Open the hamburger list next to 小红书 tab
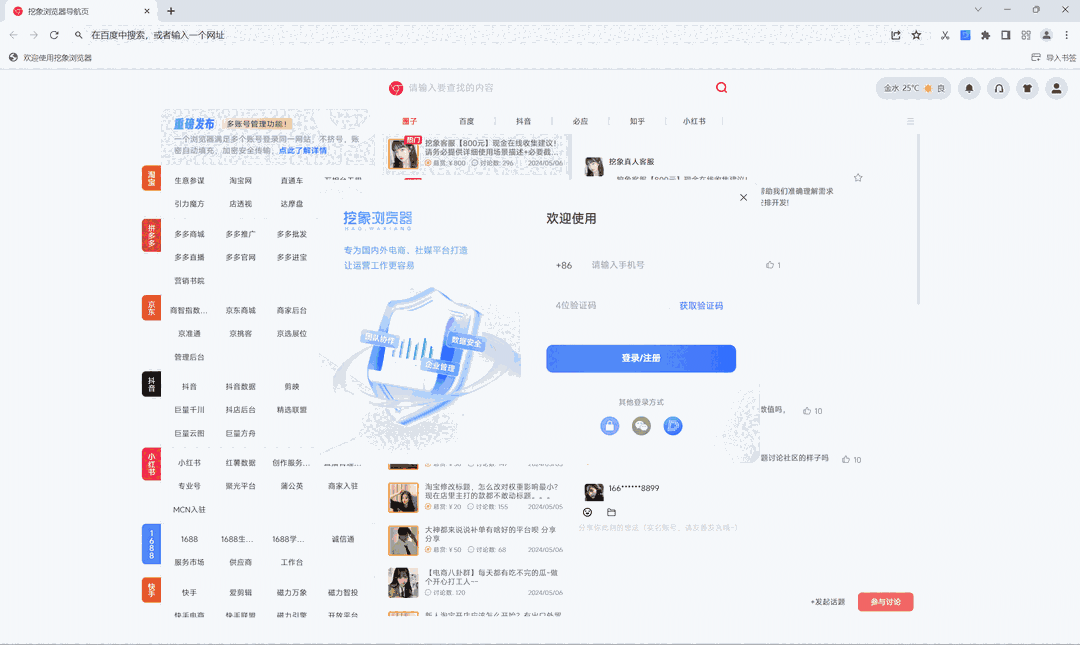 pos(910,120)
